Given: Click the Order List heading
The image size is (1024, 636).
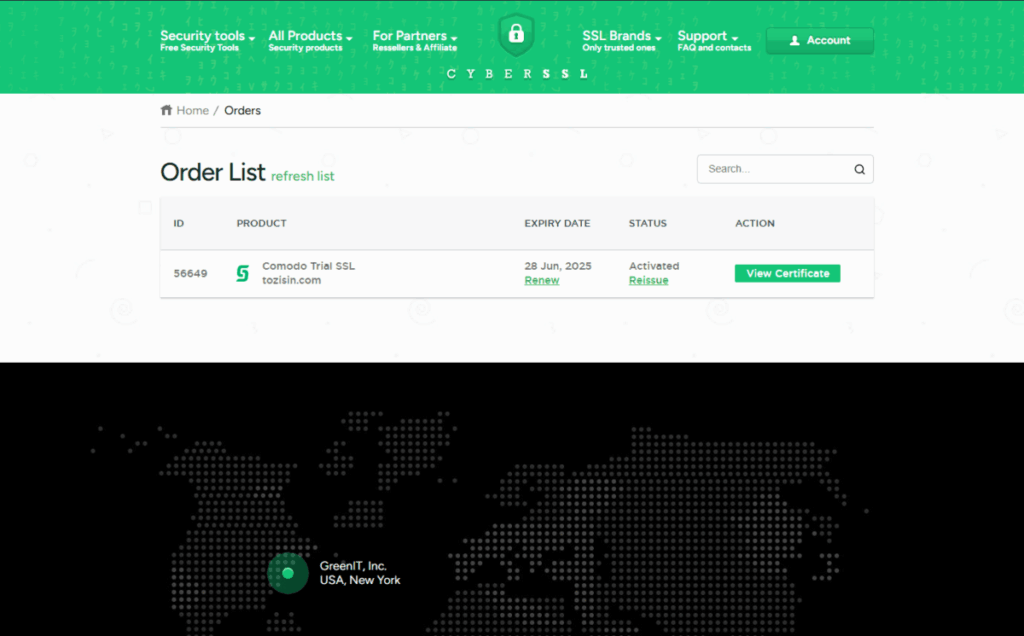Looking at the screenshot, I should tap(213, 172).
